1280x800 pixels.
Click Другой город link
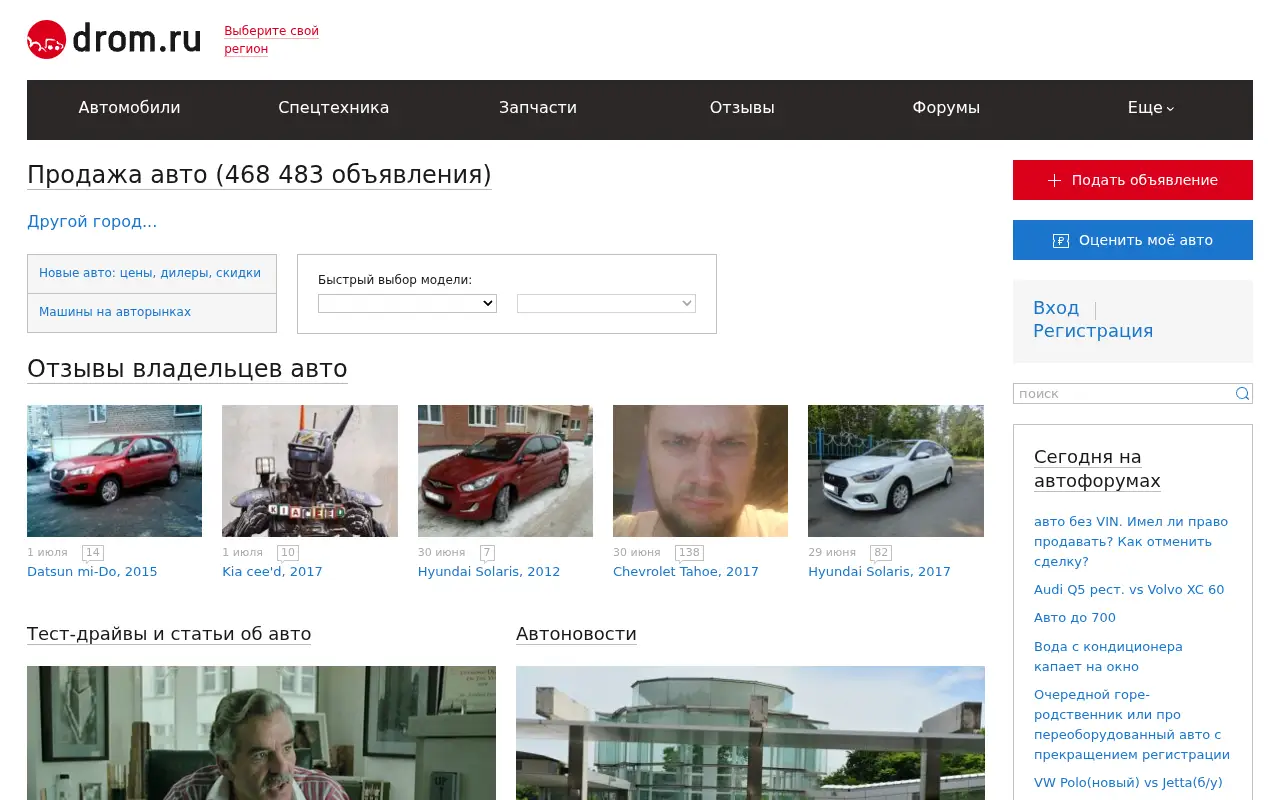92,222
